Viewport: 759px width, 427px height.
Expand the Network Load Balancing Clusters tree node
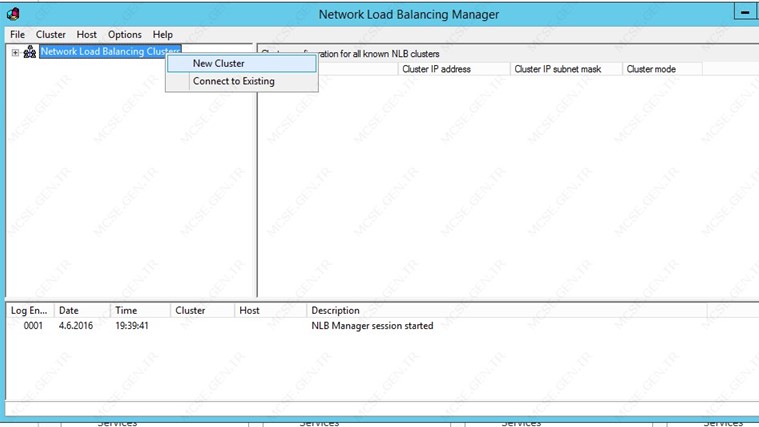(x=15, y=52)
